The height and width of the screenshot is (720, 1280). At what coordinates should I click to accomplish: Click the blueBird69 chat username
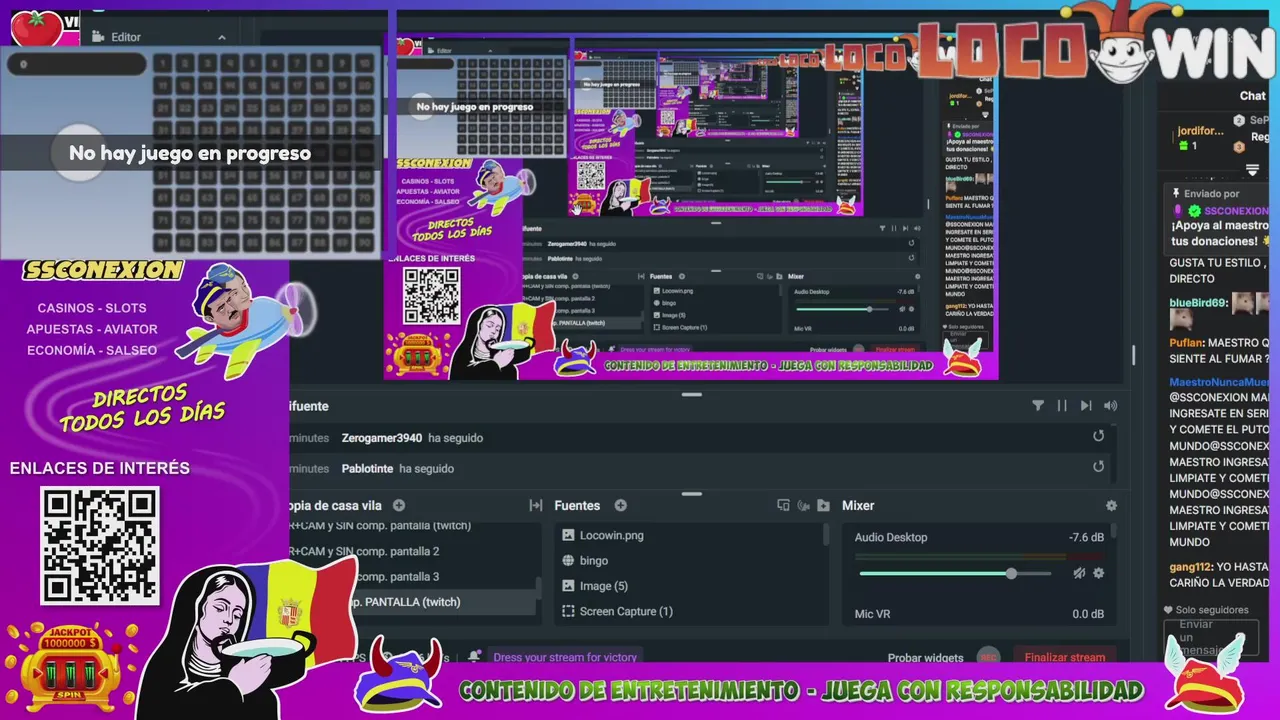(x=1198, y=302)
